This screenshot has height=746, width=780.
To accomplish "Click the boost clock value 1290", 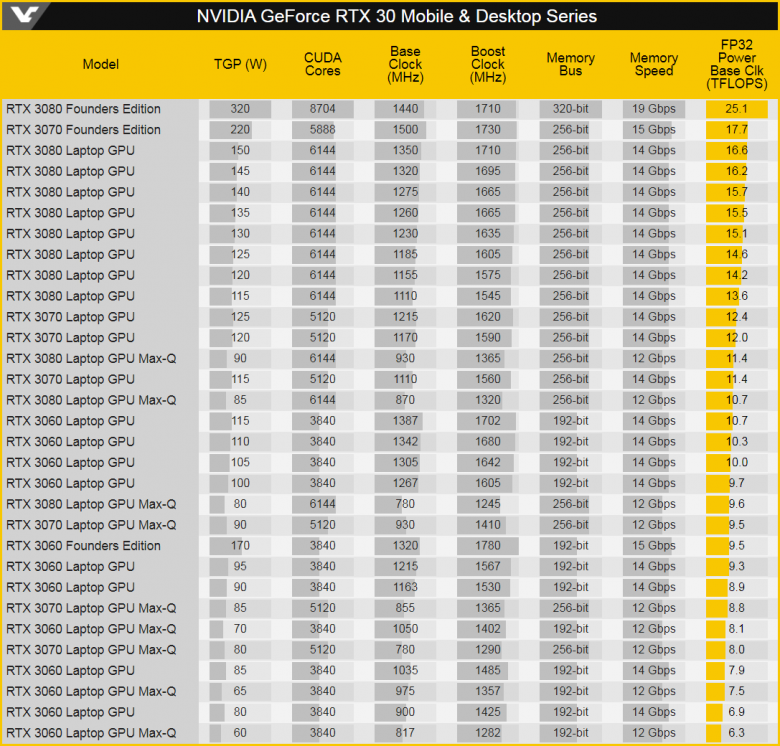I will point(488,650).
